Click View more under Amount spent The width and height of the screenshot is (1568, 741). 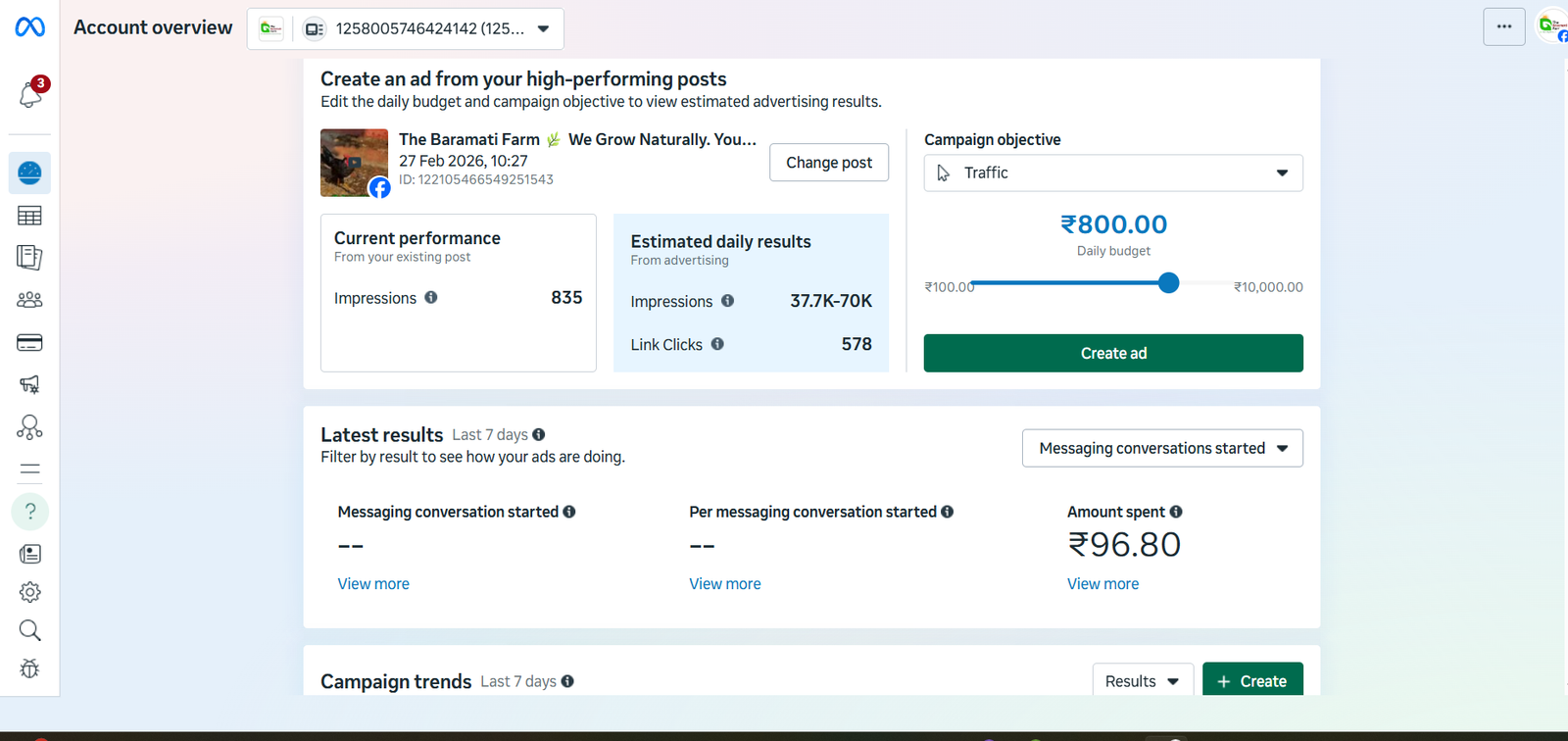tap(1102, 584)
